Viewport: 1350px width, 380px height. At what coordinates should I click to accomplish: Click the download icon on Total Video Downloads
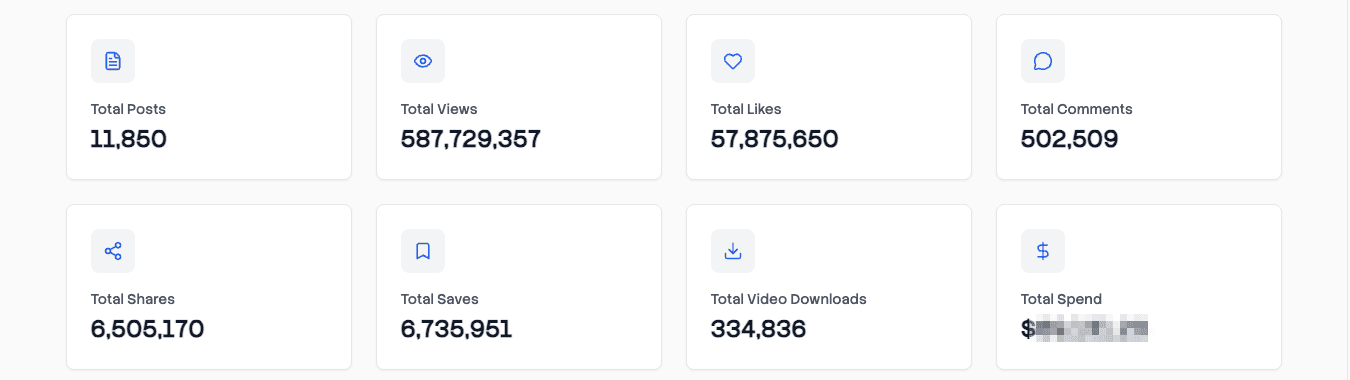(x=733, y=251)
